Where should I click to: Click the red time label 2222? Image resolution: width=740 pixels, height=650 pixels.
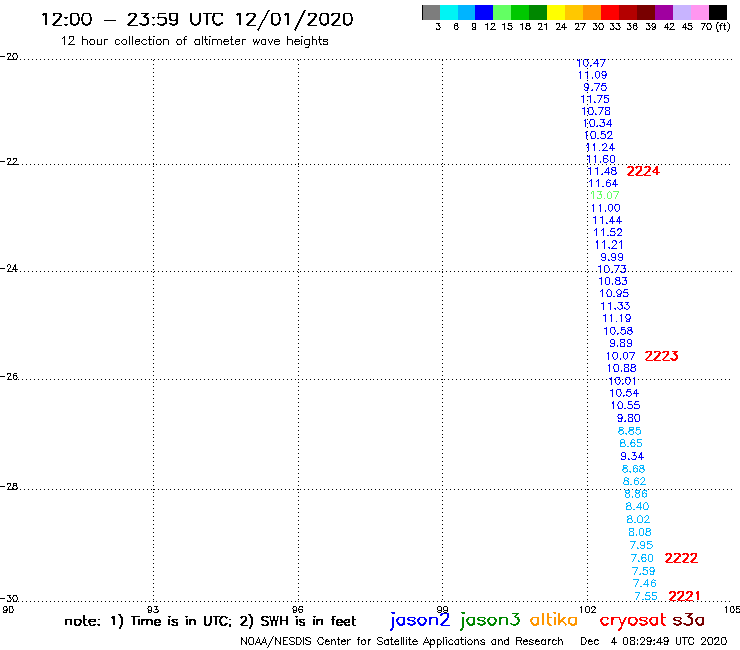tap(681, 558)
